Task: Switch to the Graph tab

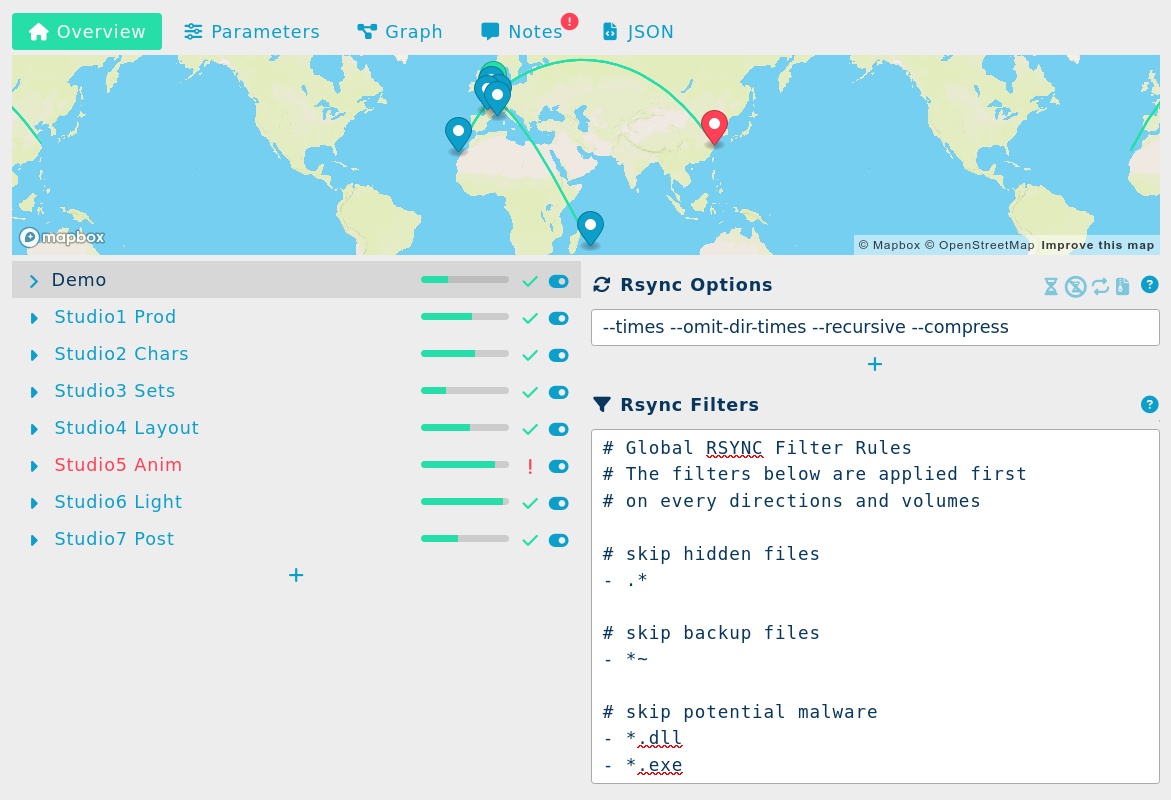Action: click(400, 31)
